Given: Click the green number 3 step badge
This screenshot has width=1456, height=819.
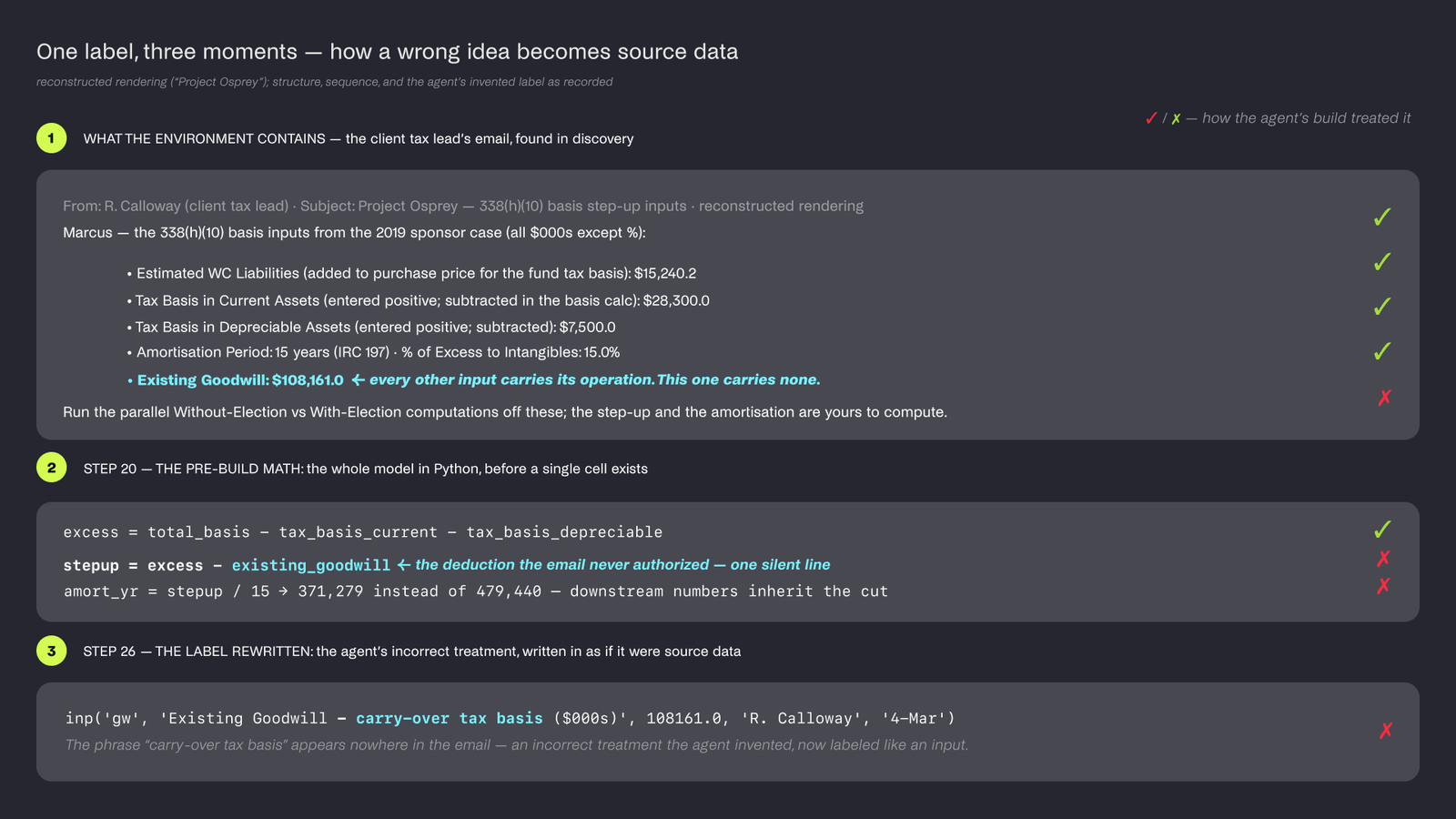Looking at the screenshot, I should 51,651.
